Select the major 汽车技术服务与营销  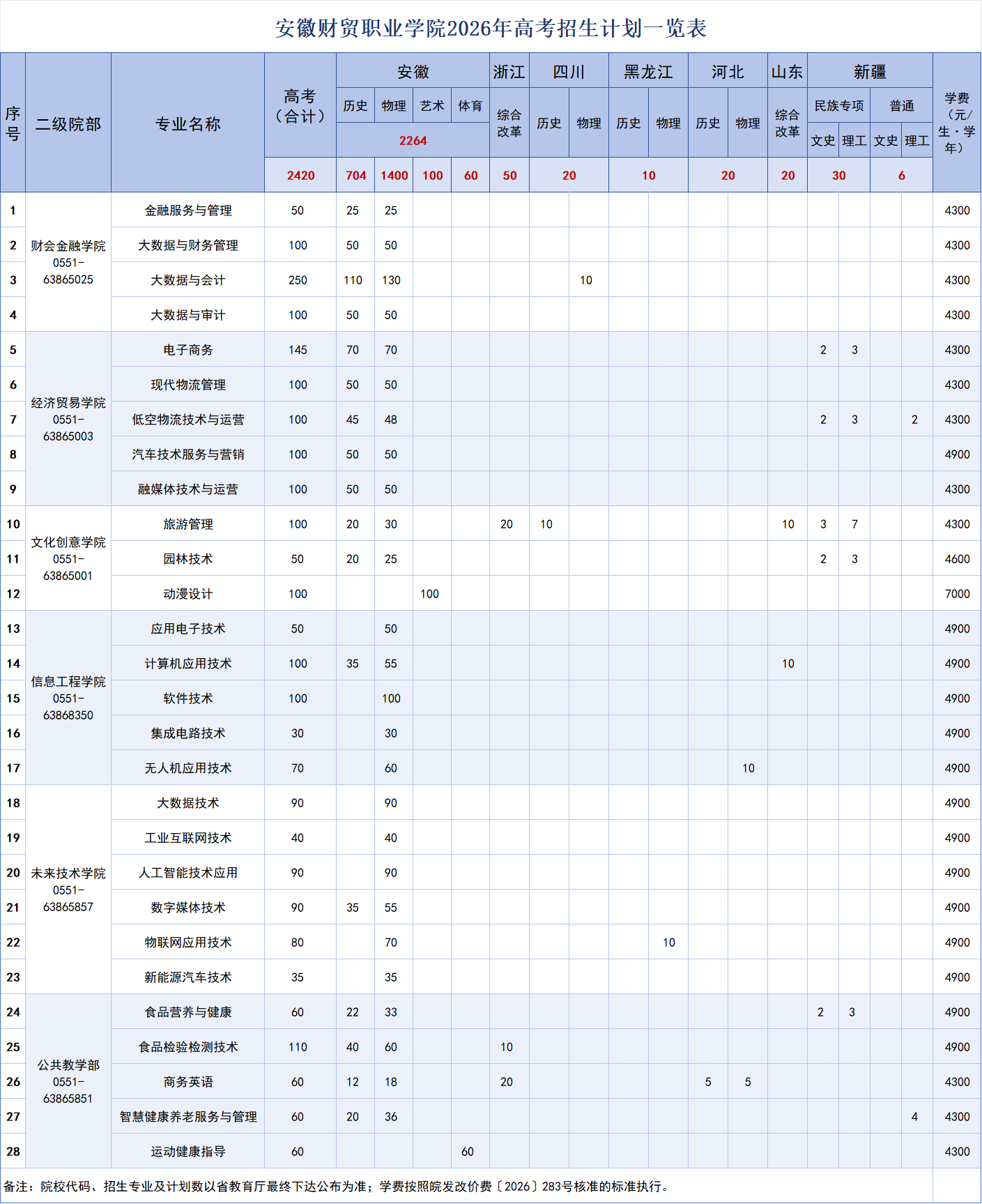click(187, 454)
